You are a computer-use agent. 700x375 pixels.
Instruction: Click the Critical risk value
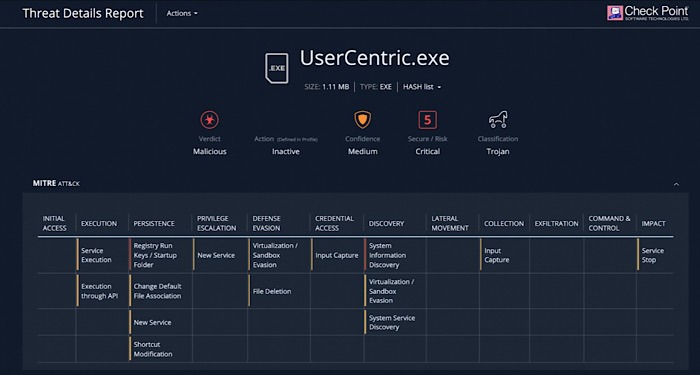428,152
